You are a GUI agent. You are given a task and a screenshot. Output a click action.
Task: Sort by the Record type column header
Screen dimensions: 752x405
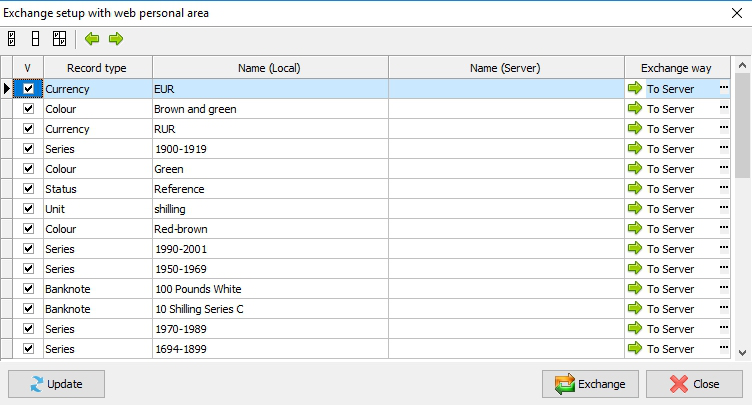97,68
